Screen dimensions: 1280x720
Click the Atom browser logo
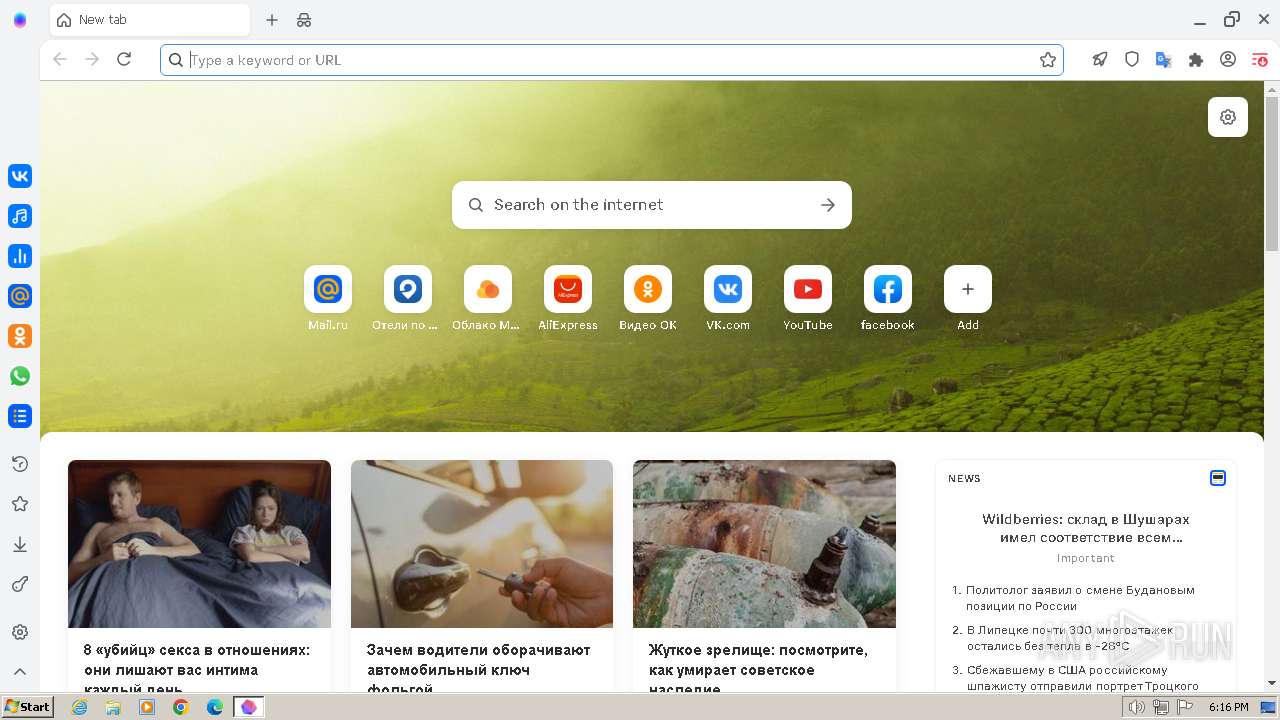(20, 20)
